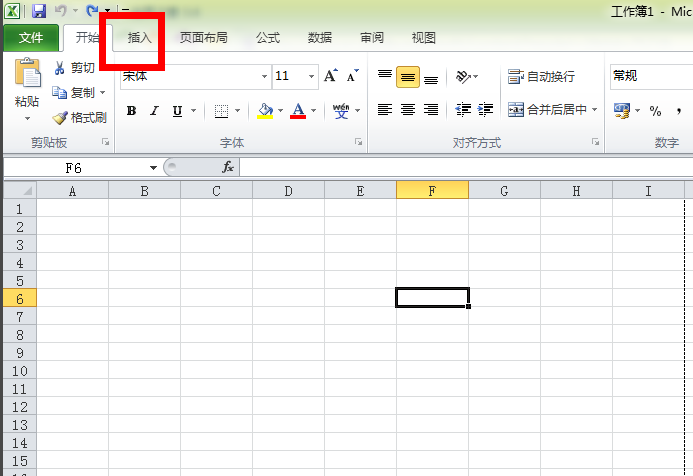Decrease font size with the small A icon
Viewport: 693px width, 476px height.
coord(352,76)
